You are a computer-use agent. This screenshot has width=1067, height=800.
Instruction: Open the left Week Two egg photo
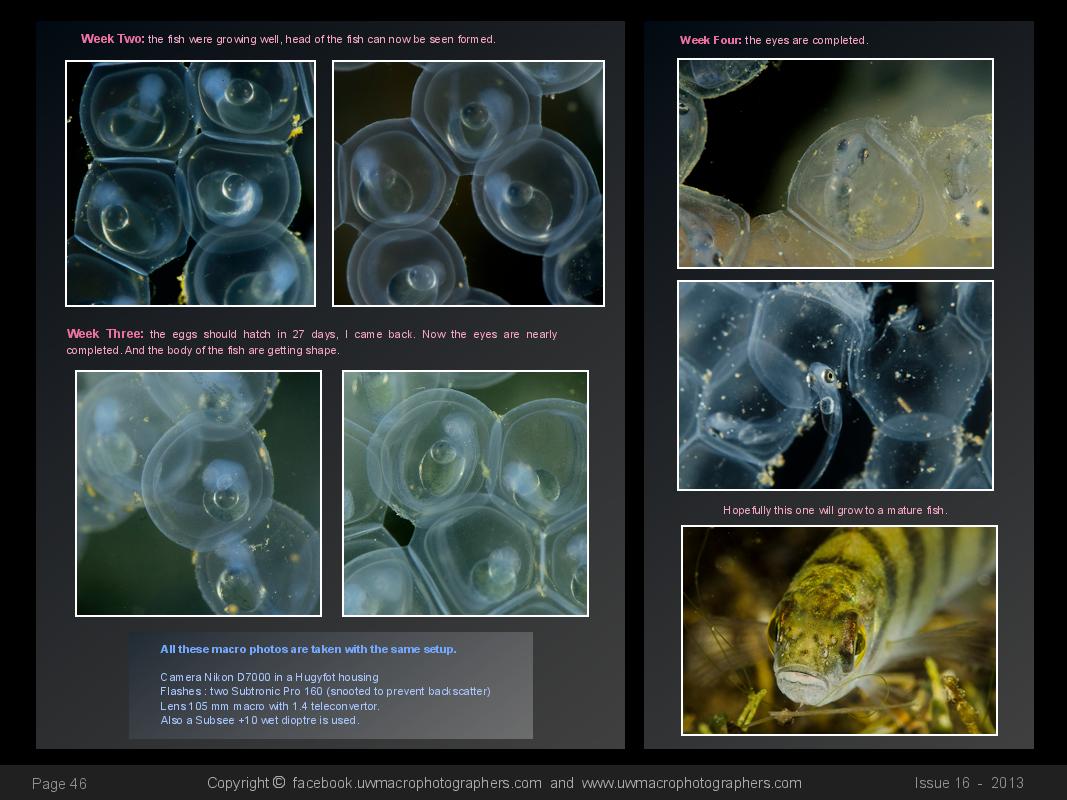click(x=190, y=183)
